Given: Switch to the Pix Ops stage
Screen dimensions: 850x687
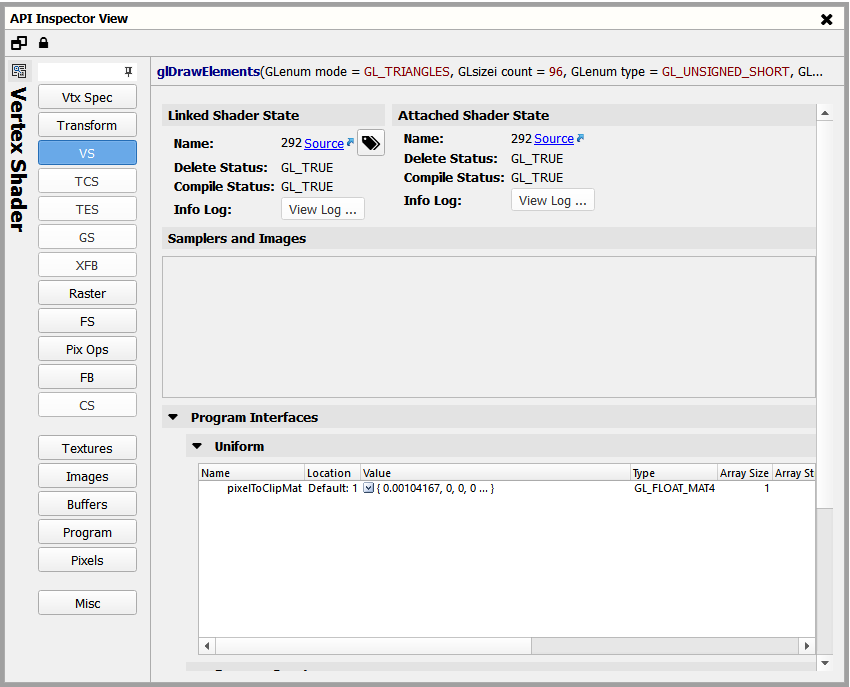Looking at the screenshot, I should 87,349.
